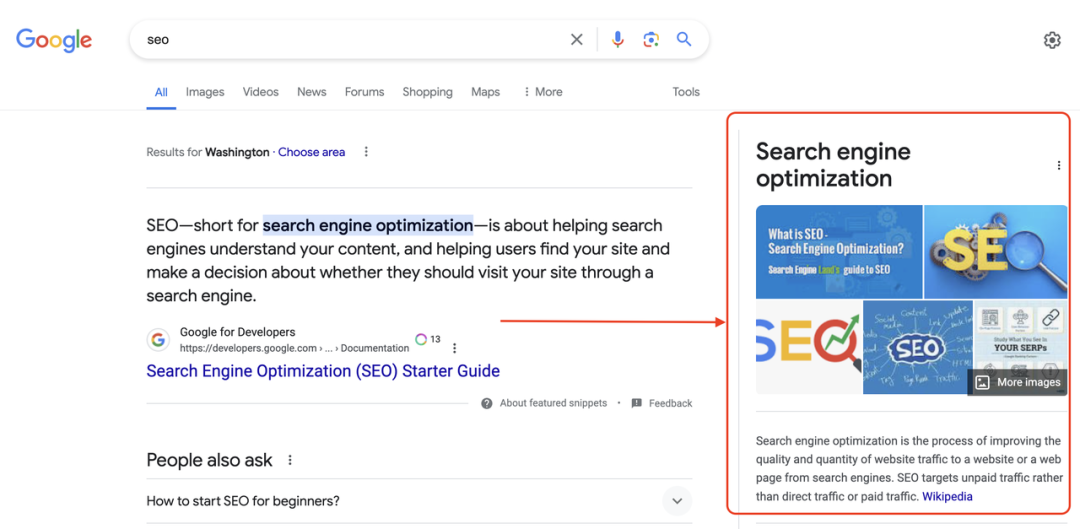Screen dimensions: 1080x529
Task: Open three-dot menu beside Documentation result
Action: point(454,348)
